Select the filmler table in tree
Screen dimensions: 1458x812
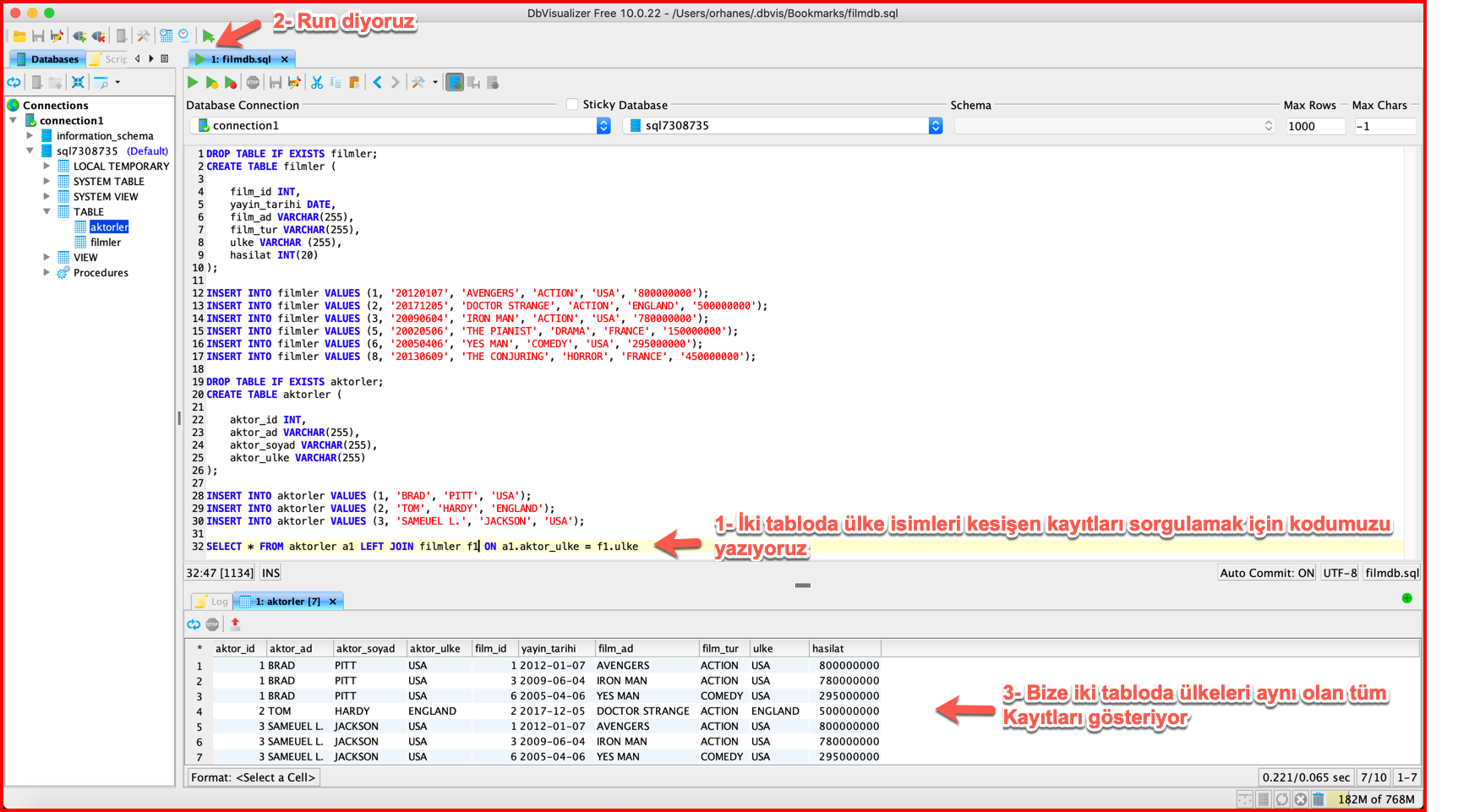106,243
